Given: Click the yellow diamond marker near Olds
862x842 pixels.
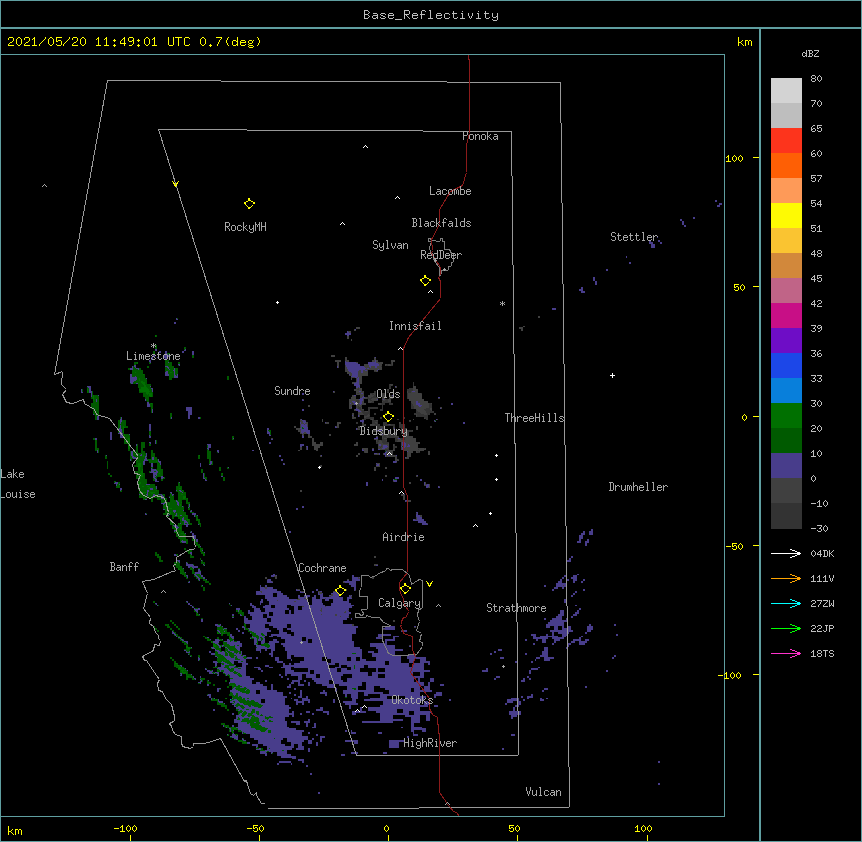Looking at the screenshot, I should [388, 417].
